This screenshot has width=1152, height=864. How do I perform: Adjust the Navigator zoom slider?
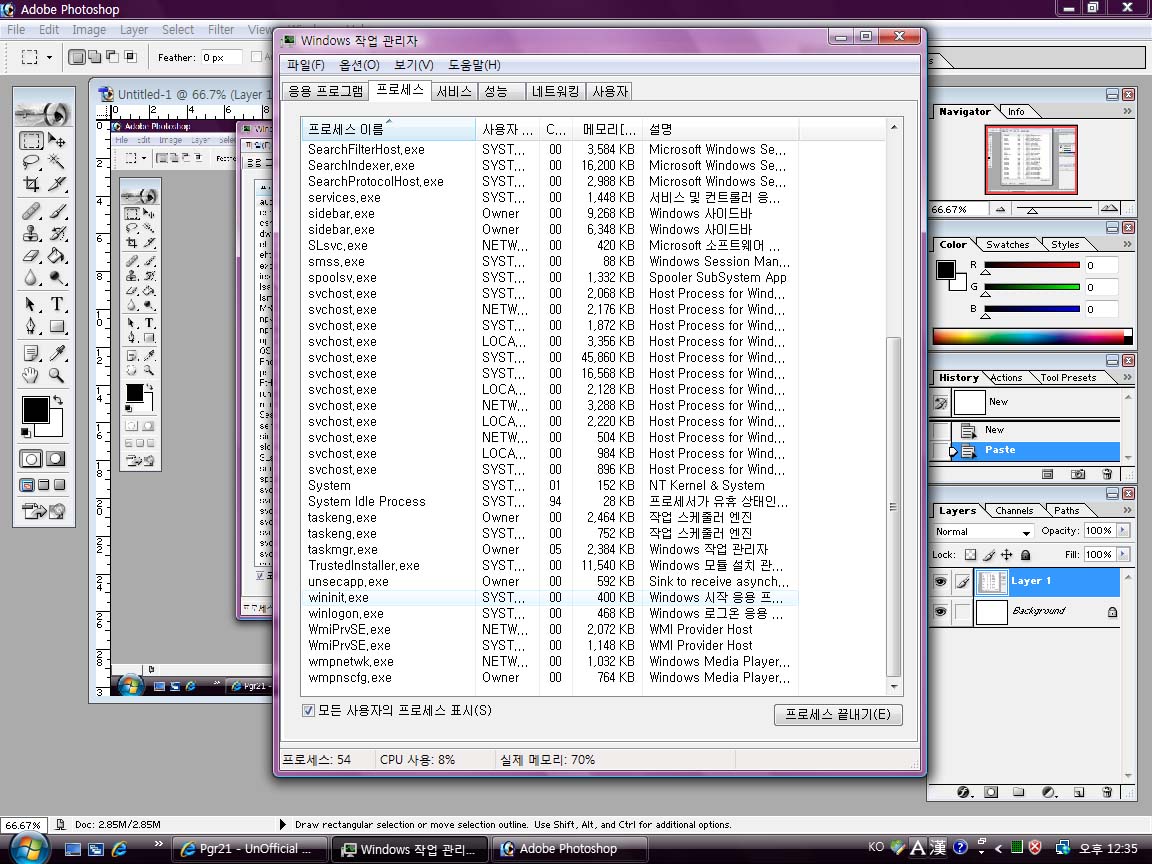click(x=1032, y=210)
